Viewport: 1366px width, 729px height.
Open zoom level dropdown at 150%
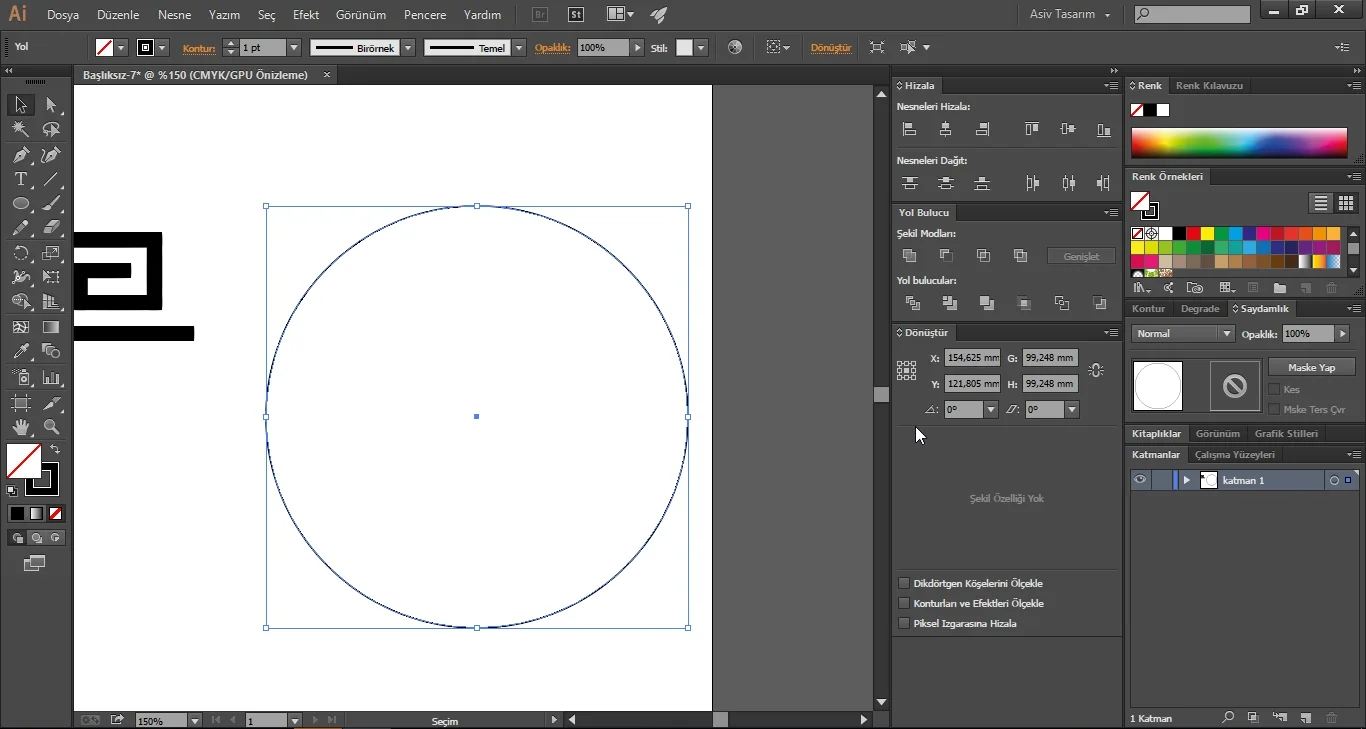click(194, 720)
